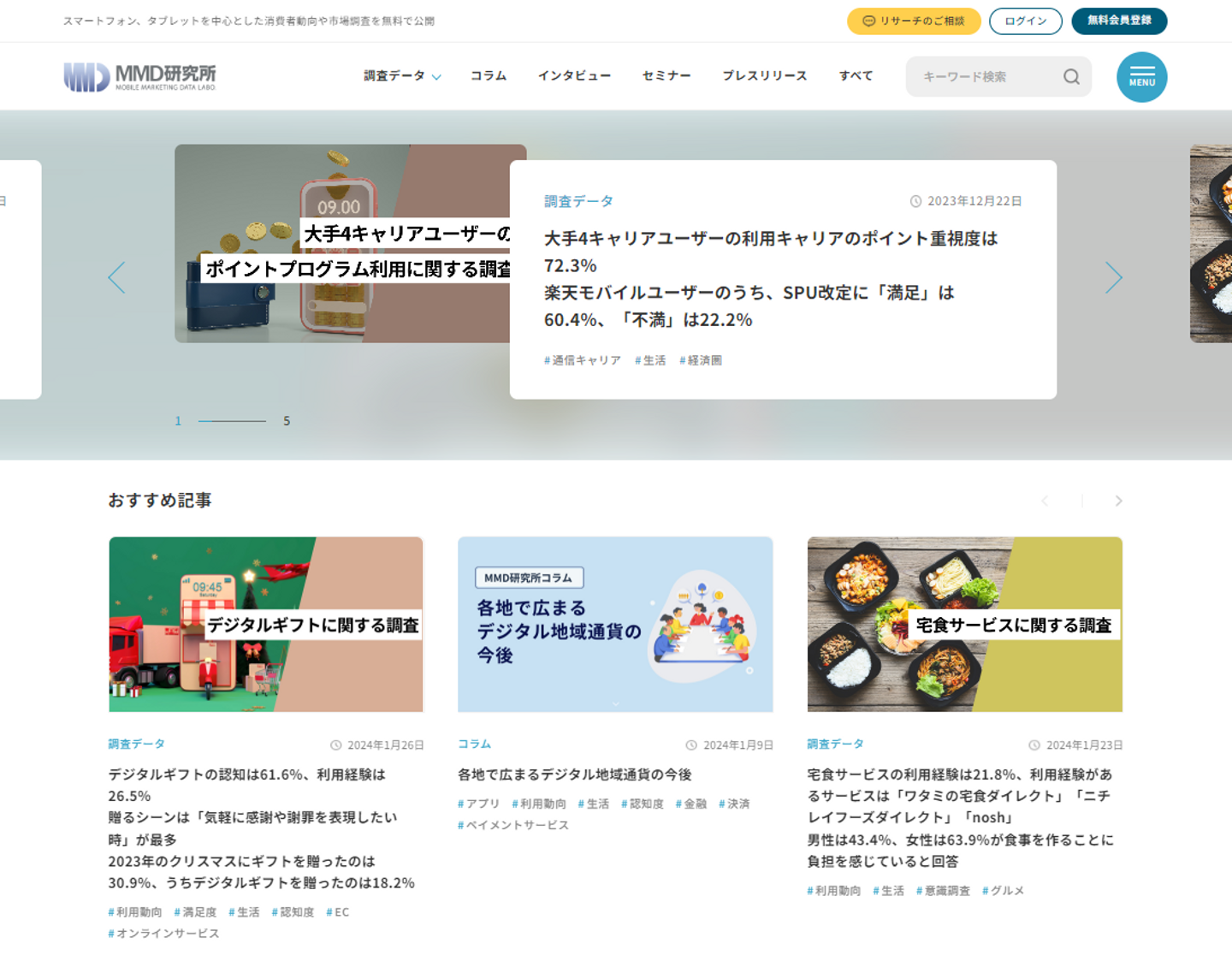Image resolution: width=1232 pixels, height=967 pixels.
Task: Click the 2024年1月23日 date text
Action: click(1085, 745)
